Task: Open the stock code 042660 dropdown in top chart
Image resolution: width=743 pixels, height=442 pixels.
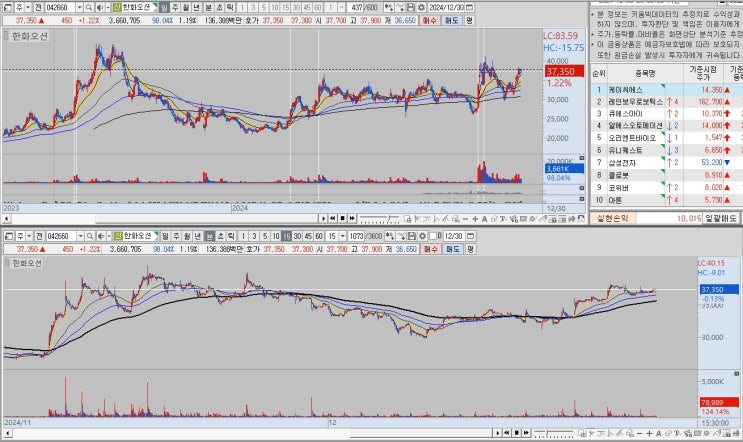Action: point(80,7)
